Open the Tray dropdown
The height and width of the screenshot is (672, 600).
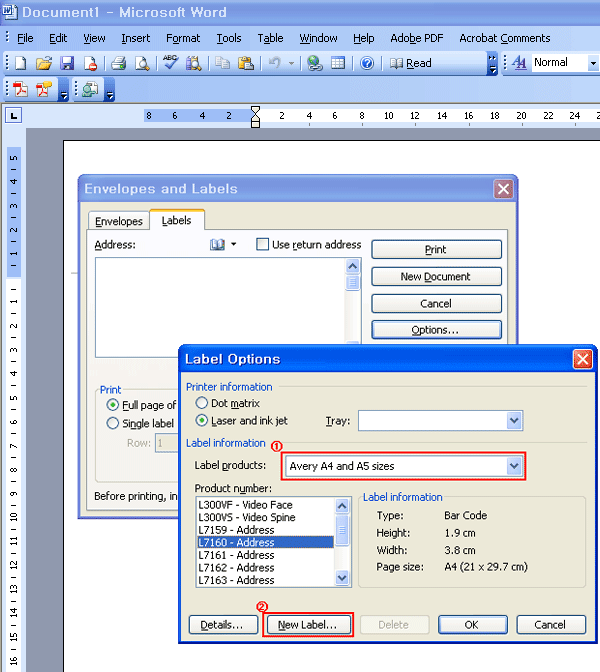click(x=514, y=420)
